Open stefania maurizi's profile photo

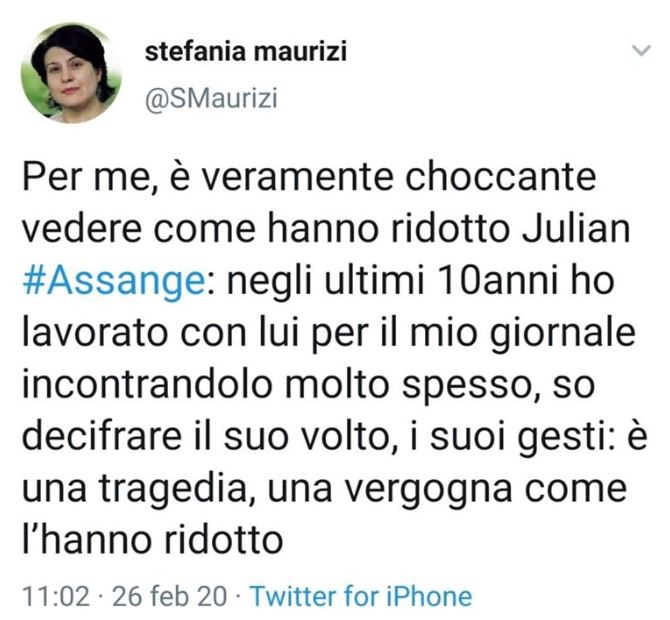click(x=71, y=73)
